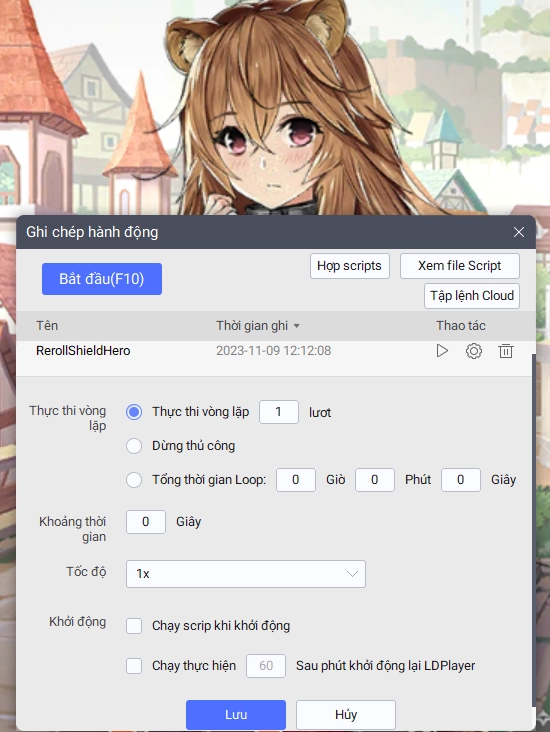Viewport: 550px width, 732px height.
Task: Focus the loop count lượt field
Action: click(x=279, y=412)
